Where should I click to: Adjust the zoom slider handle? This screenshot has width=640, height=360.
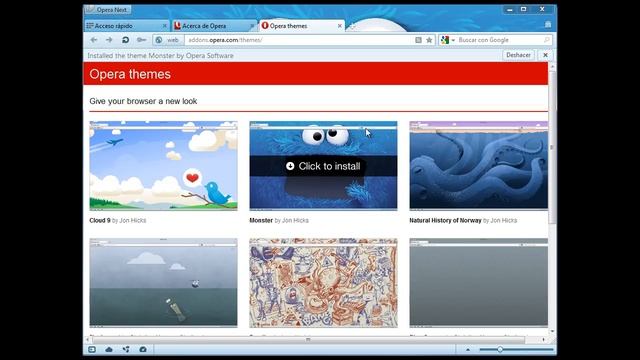(500, 349)
